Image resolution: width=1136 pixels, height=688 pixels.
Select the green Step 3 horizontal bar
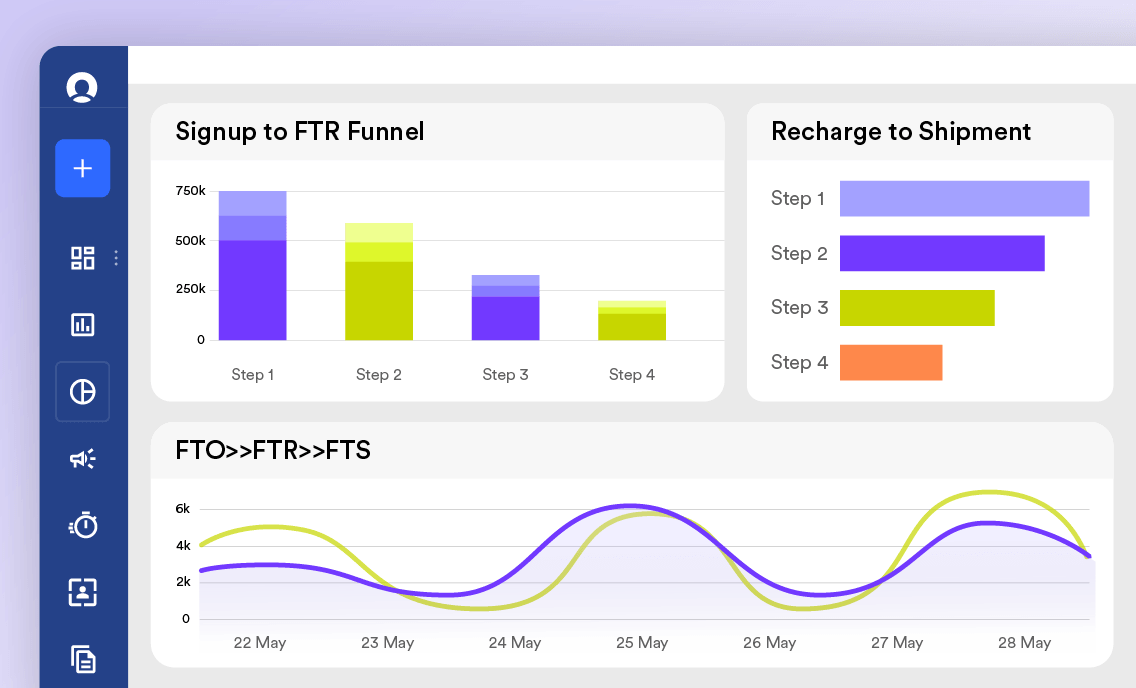pos(917,308)
